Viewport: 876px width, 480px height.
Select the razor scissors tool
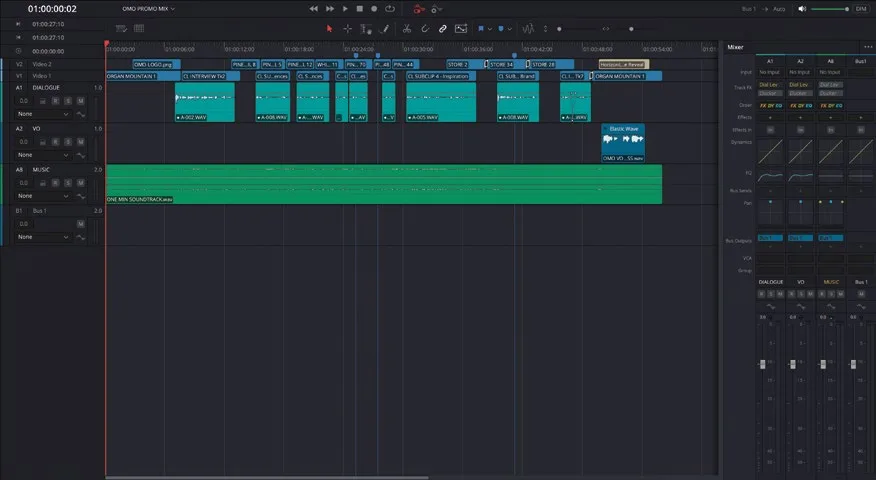(407, 28)
